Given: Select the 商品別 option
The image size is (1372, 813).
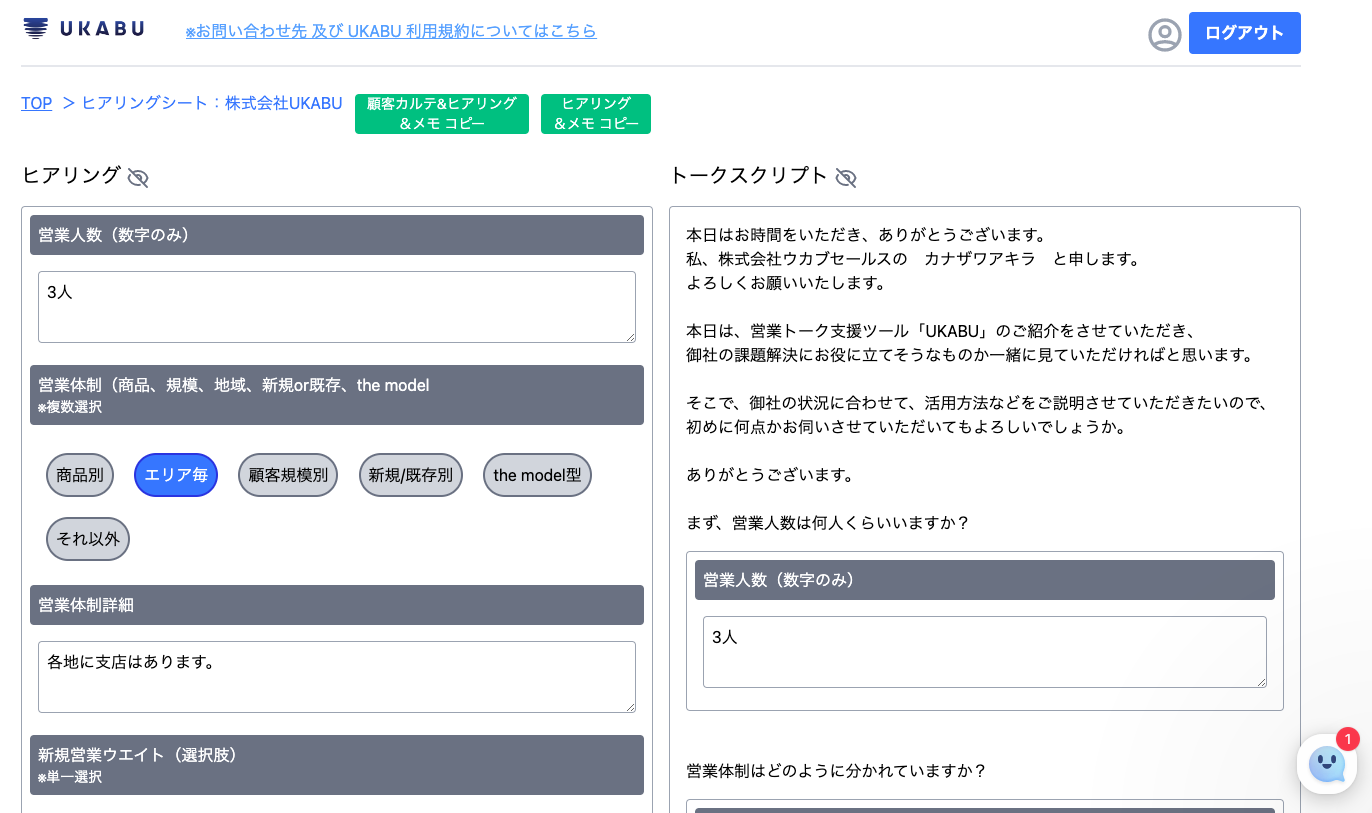Looking at the screenshot, I should click(80, 475).
